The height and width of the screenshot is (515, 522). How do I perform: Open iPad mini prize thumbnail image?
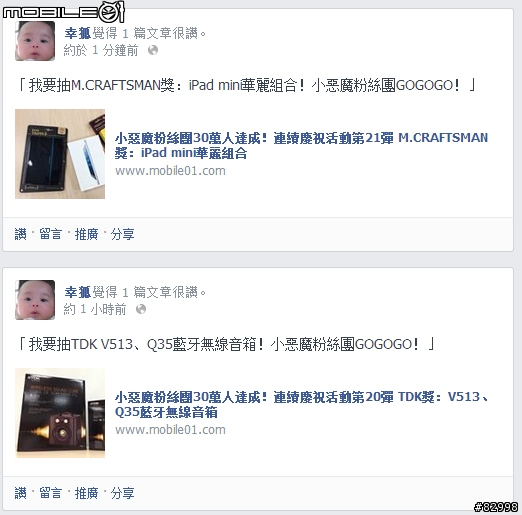click(x=60, y=154)
